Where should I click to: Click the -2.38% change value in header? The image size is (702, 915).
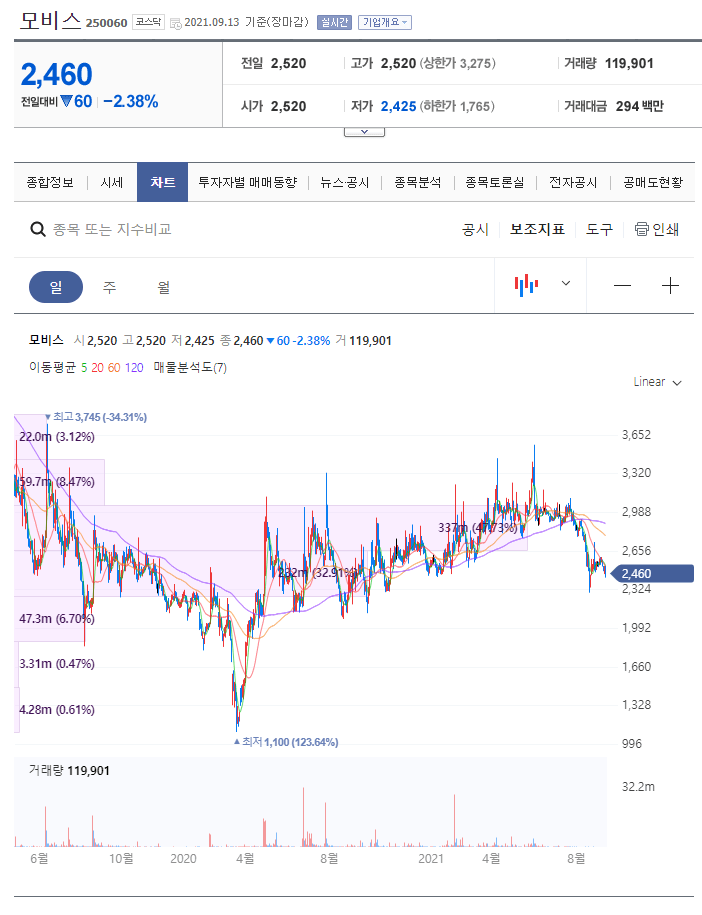pyautogui.click(x=131, y=102)
